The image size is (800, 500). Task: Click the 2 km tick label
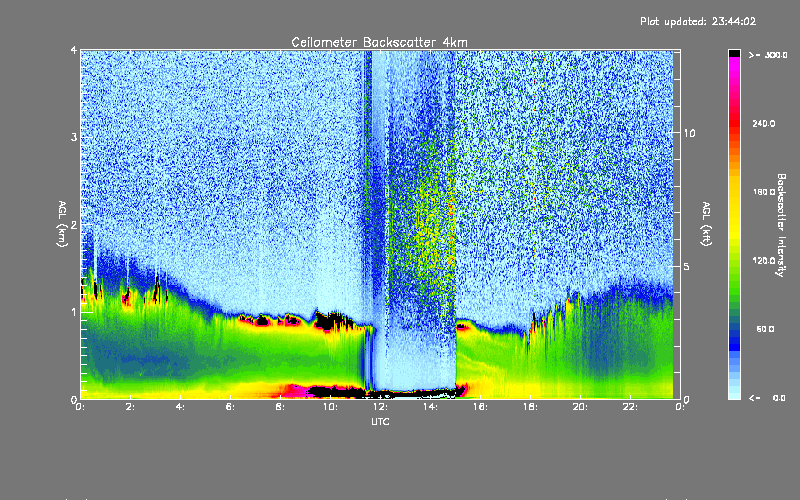coord(74,224)
